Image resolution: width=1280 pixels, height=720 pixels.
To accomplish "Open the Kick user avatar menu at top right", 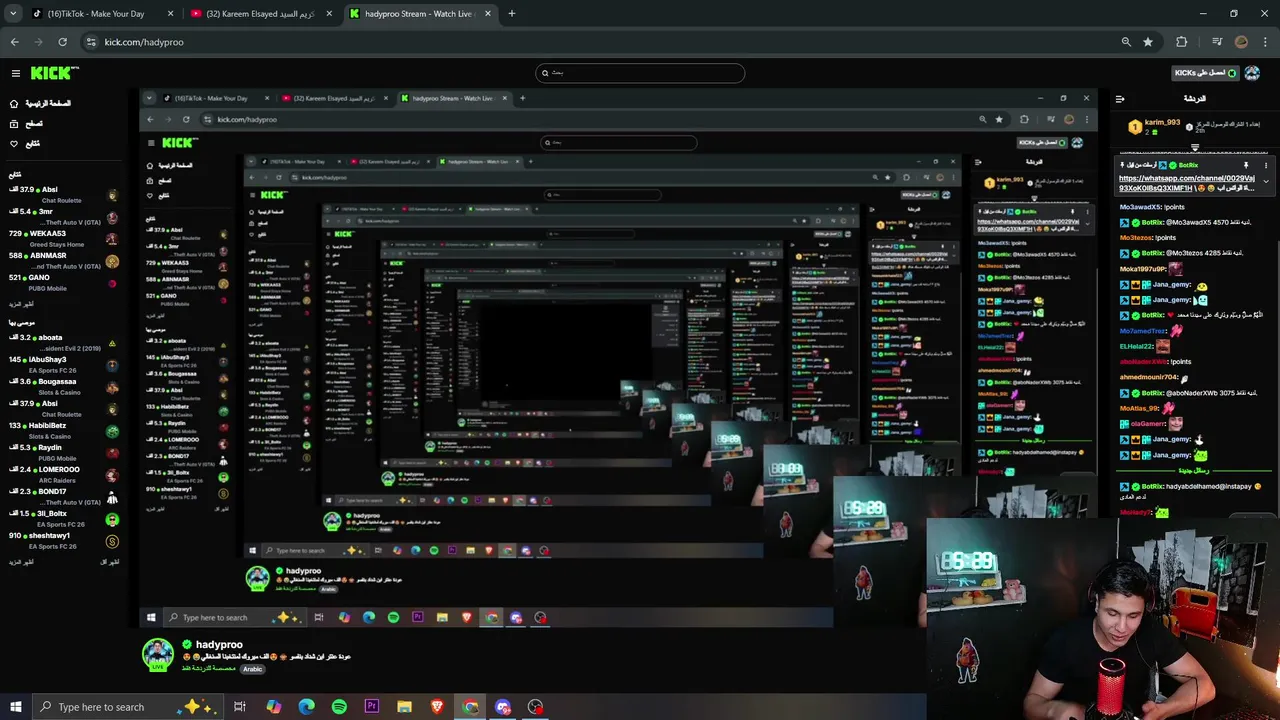I will tap(1254, 73).
